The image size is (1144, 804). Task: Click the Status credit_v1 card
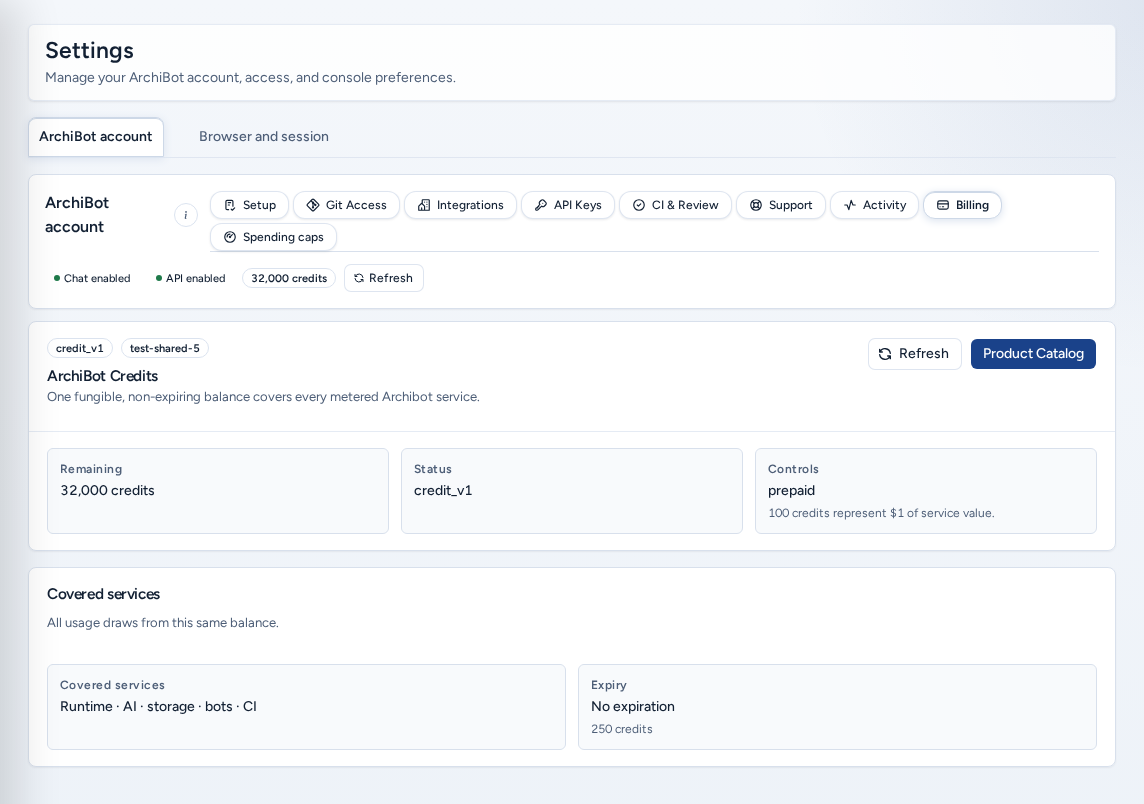[x=572, y=491]
